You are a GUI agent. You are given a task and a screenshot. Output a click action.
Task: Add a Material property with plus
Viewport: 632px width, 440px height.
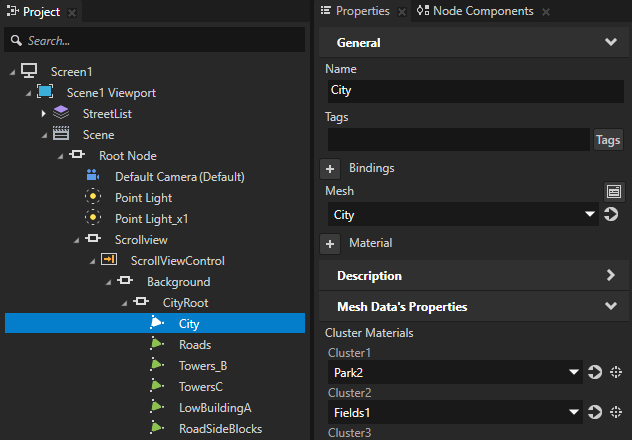(331, 243)
